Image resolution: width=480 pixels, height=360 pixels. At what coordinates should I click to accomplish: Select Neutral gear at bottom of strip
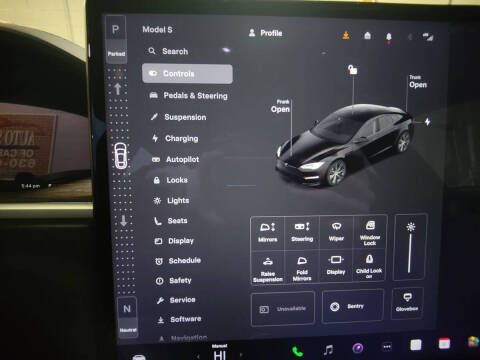click(127, 317)
